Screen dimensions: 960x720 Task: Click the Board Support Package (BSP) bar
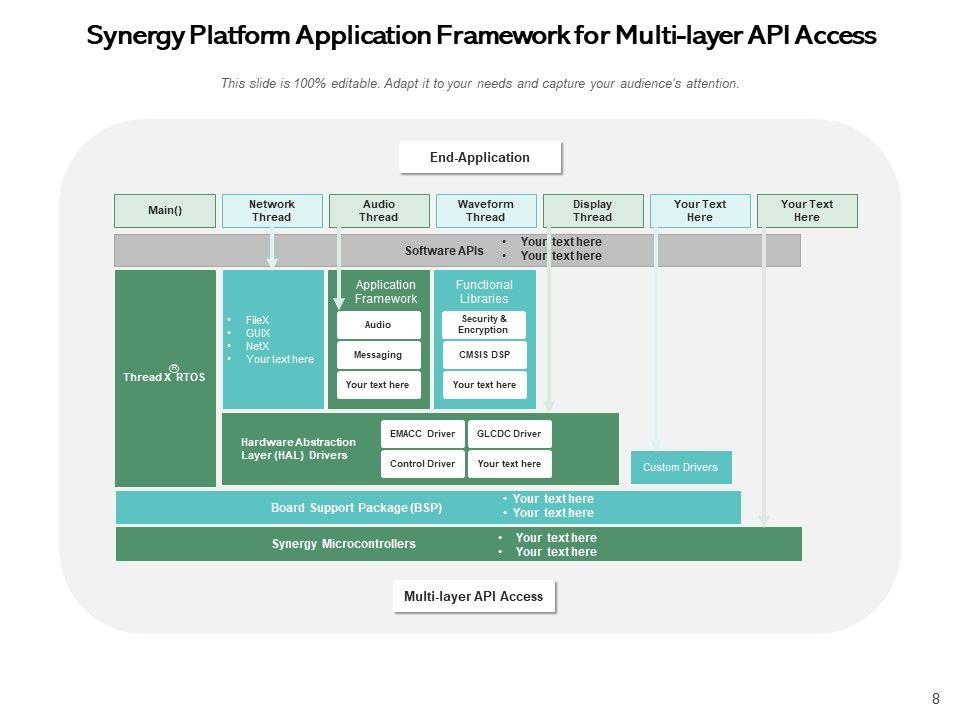point(357,508)
